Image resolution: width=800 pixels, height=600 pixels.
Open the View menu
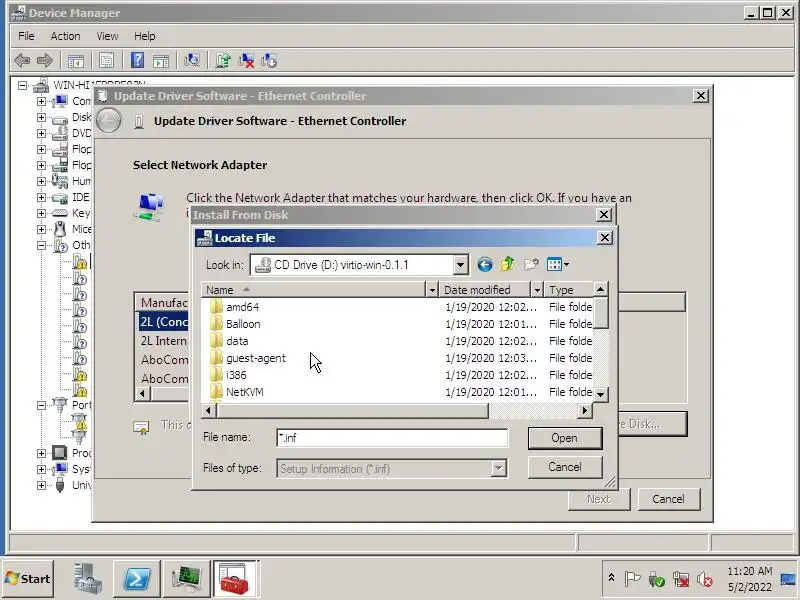click(x=107, y=36)
